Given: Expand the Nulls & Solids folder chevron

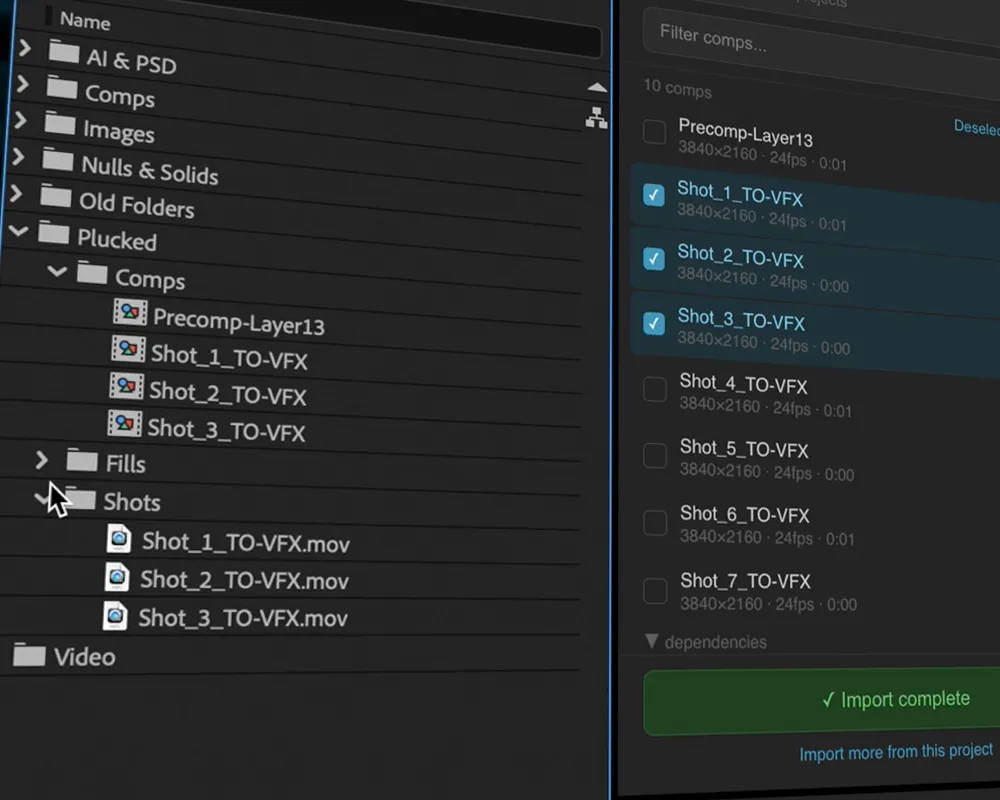Looking at the screenshot, I should (x=18, y=155).
